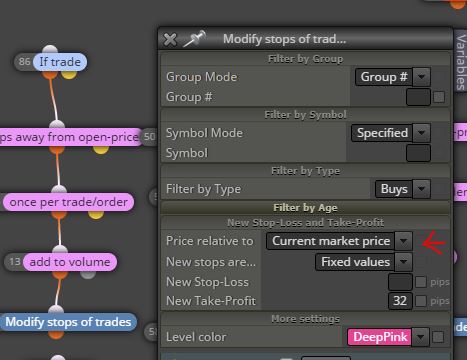Click the Filter by Symbol section header
Viewport: 467px width, 360px height.
[305, 115]
